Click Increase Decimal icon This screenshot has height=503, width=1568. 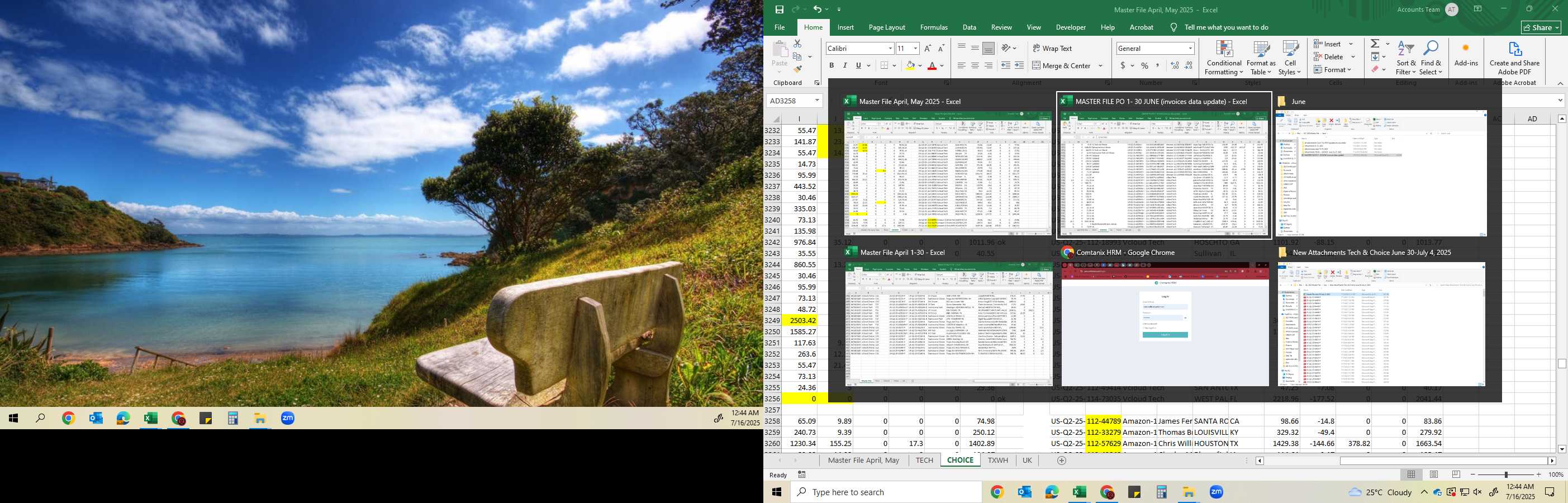pyautogui.click(x=1175, y=66)
